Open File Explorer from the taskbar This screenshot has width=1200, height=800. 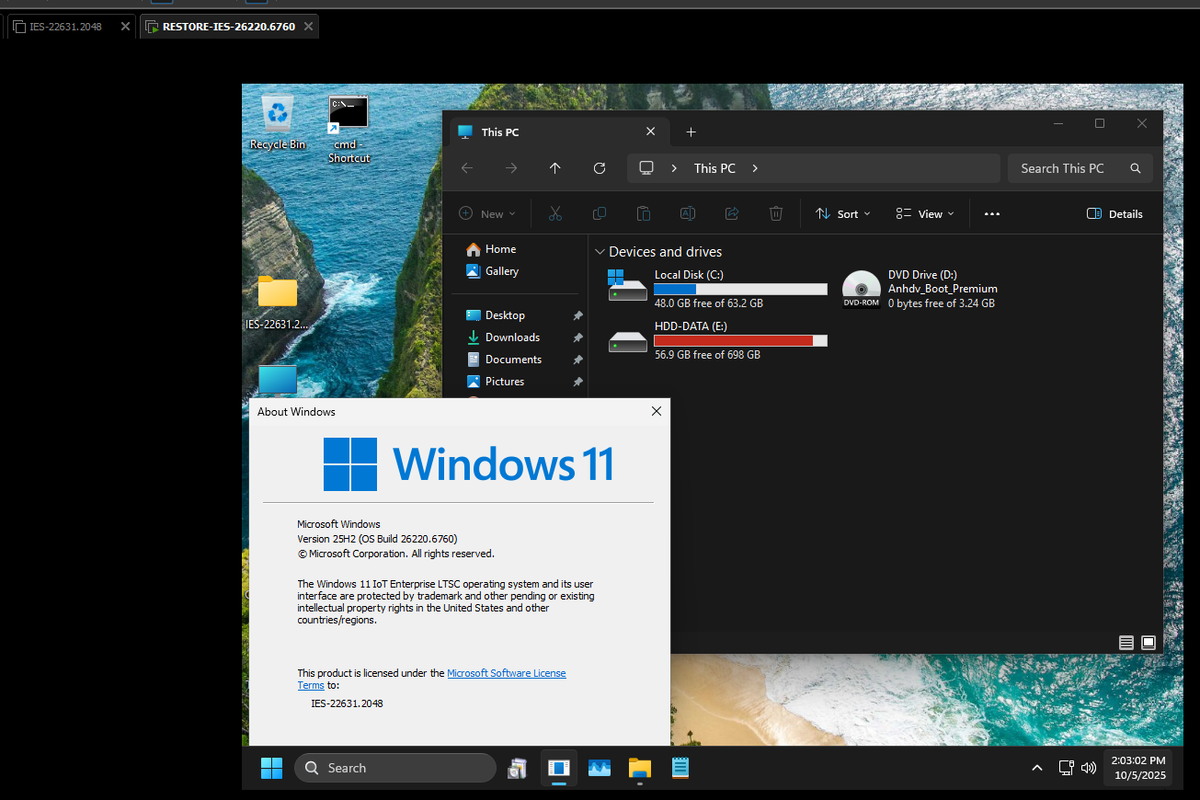tap(640, 768)
